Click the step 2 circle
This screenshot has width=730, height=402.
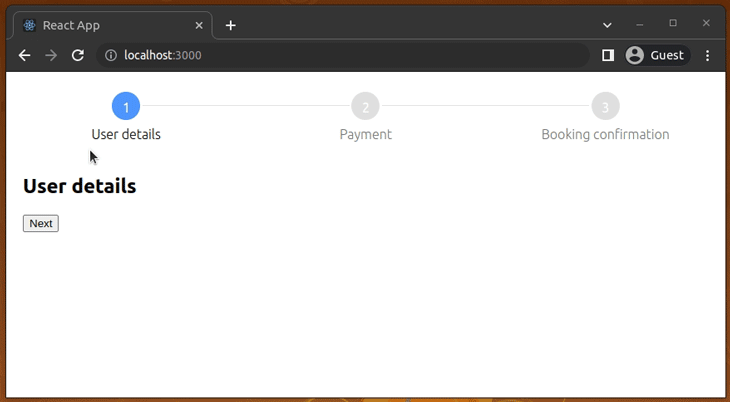[x=365, y=106]
